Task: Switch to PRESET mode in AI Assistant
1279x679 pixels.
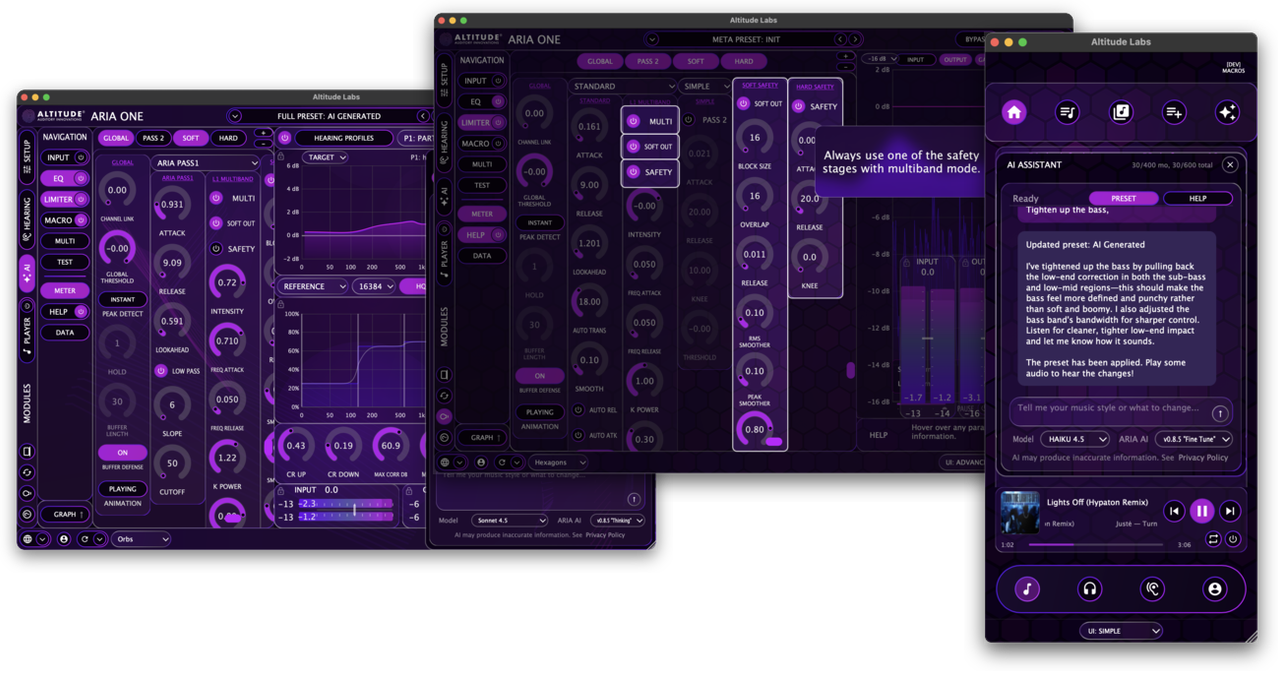Action: (1123, 198)
